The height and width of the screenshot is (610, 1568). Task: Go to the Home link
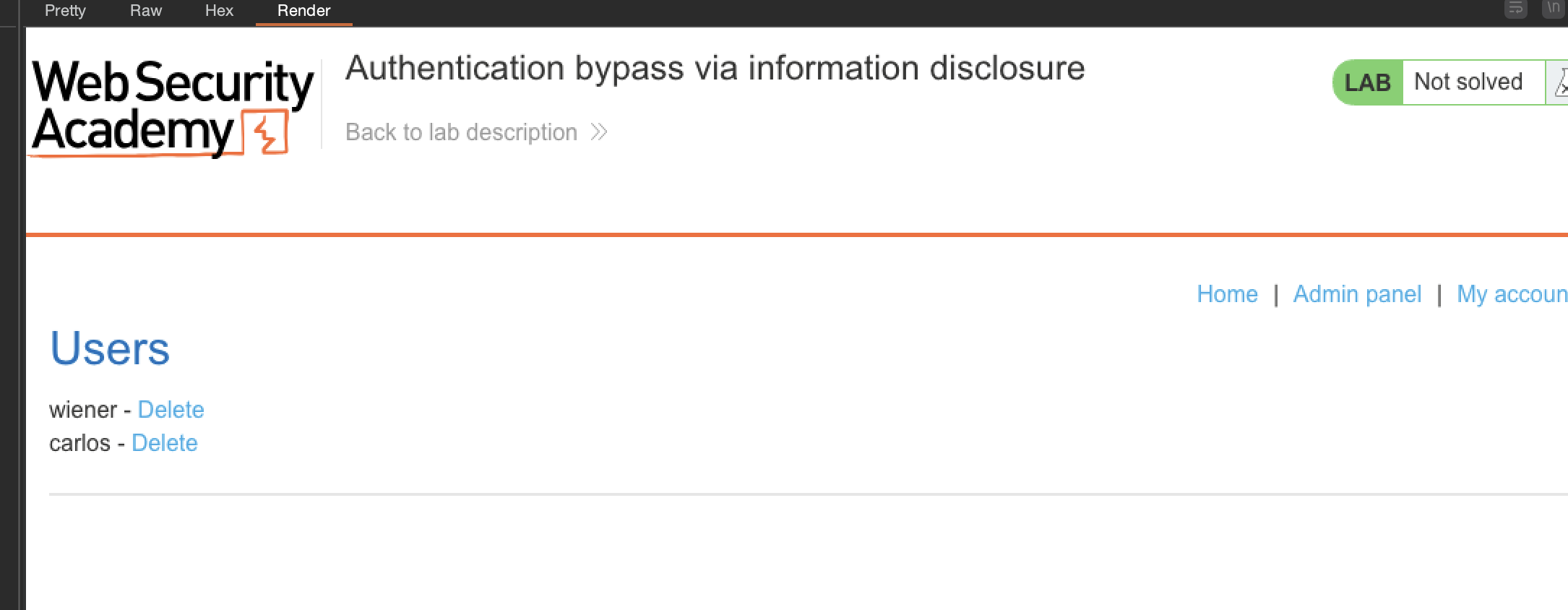tap(1227, 294)
